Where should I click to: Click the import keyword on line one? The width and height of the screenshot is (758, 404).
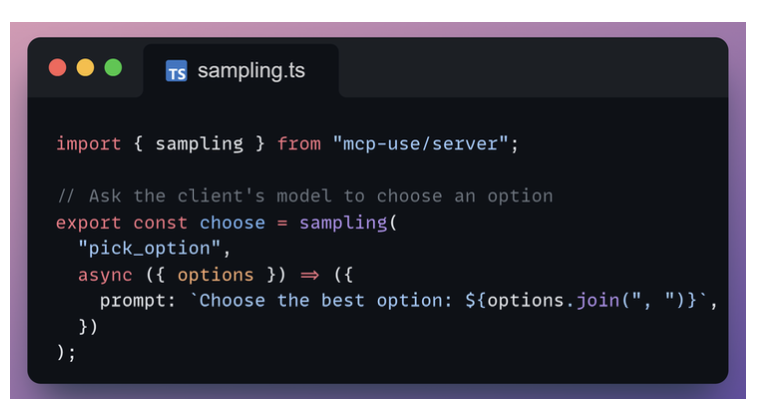tap(88, 144)
